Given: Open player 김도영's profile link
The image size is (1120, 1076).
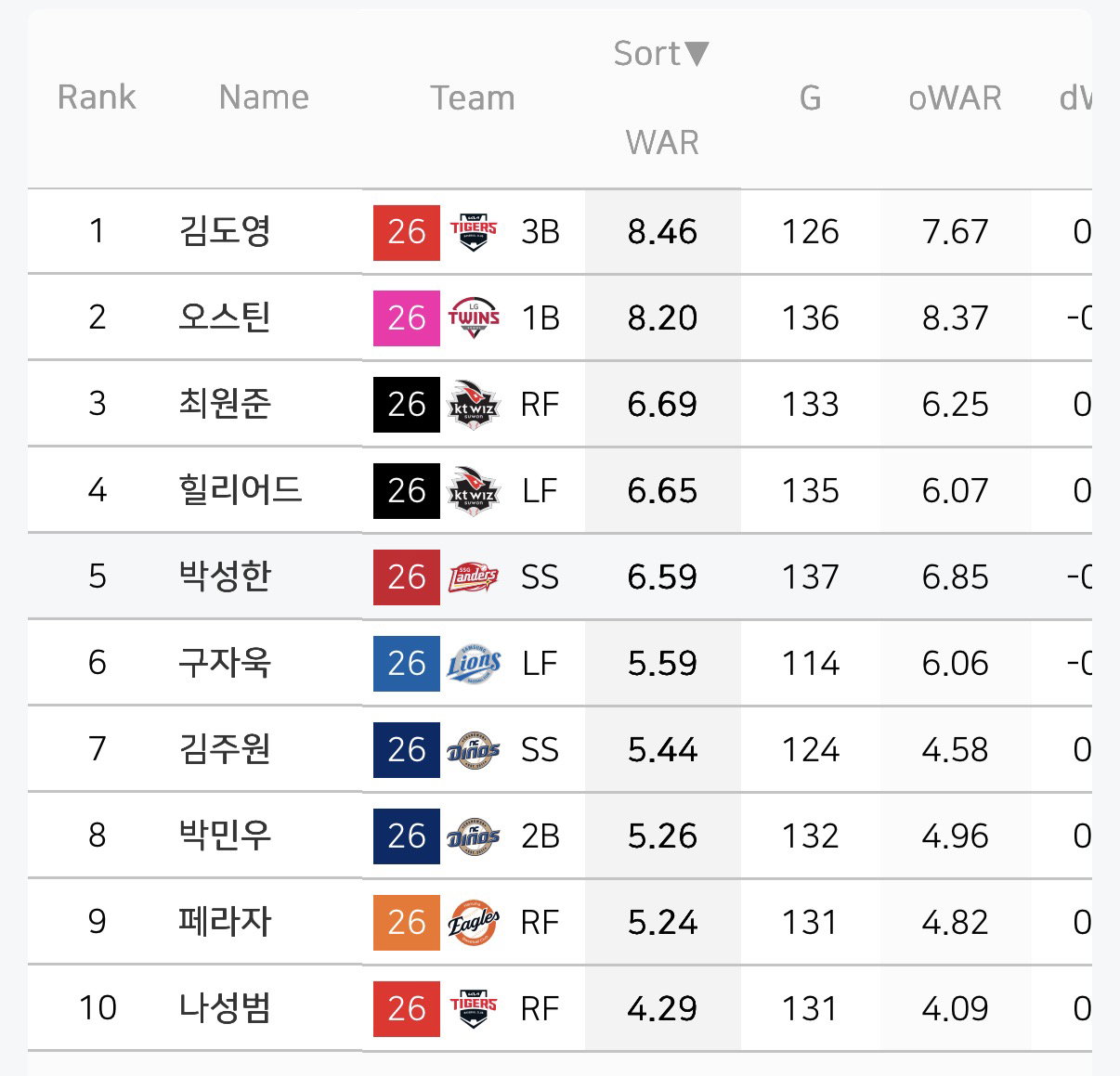Looking at the screenshot, I should pyautogui.click(x=225, y=230).
